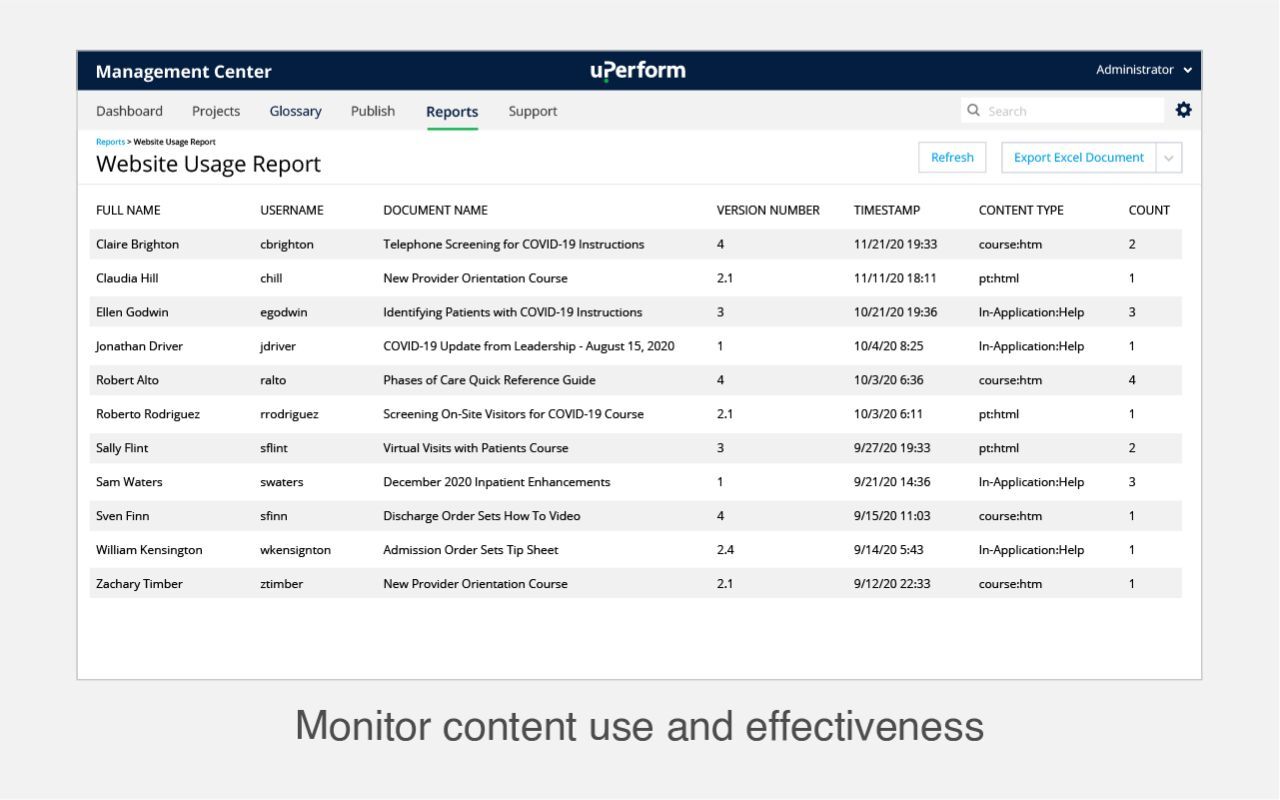
Task: Select the Sally Flint name cell
Action: 122,448
